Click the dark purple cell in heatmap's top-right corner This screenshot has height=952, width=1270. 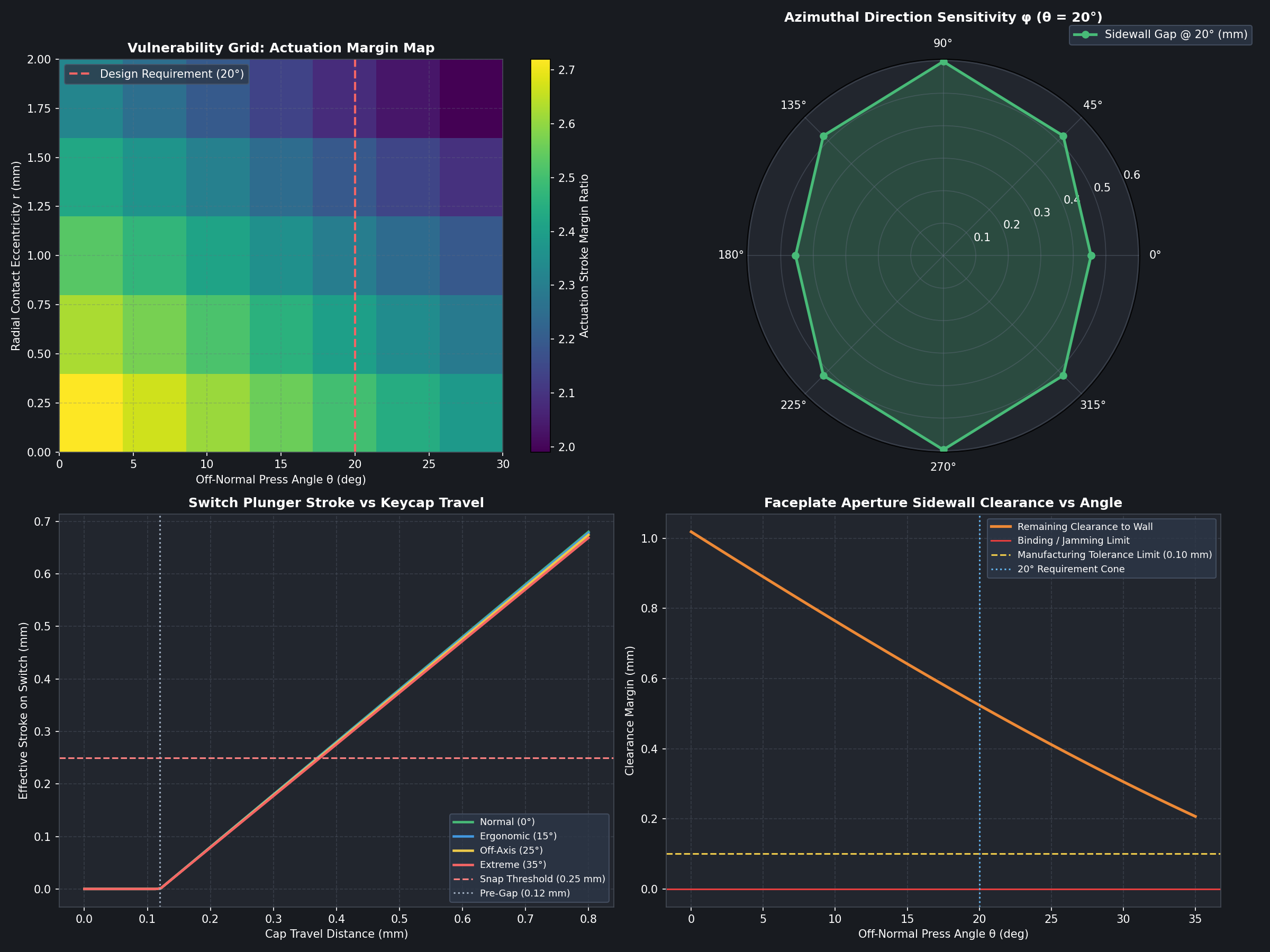pos(471,98)
